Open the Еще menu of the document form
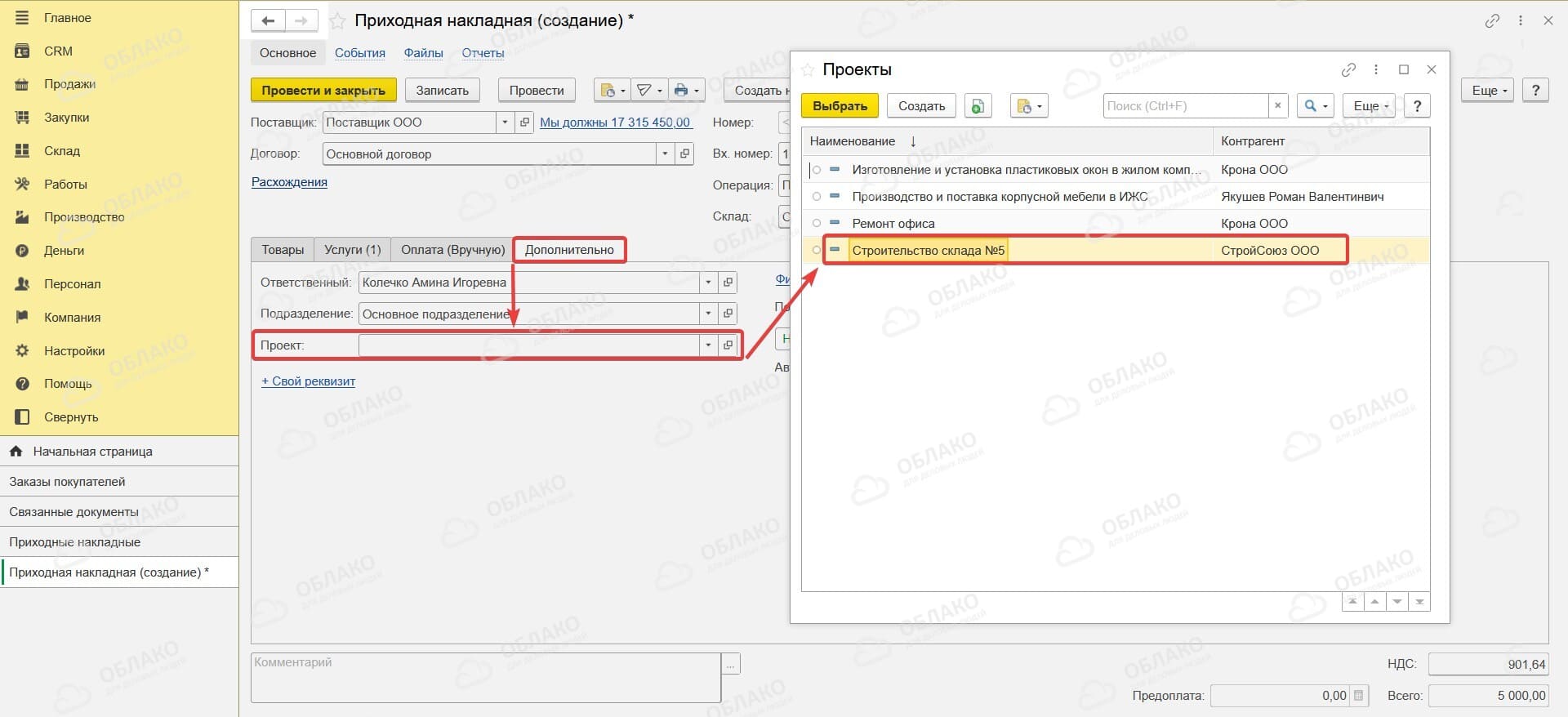Viewport: 1568px width, 717px height. (1489, 90)
